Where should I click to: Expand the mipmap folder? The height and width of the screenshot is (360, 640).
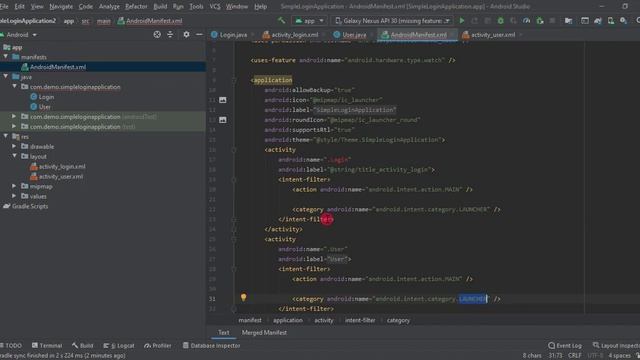click(x=15, y=186)
